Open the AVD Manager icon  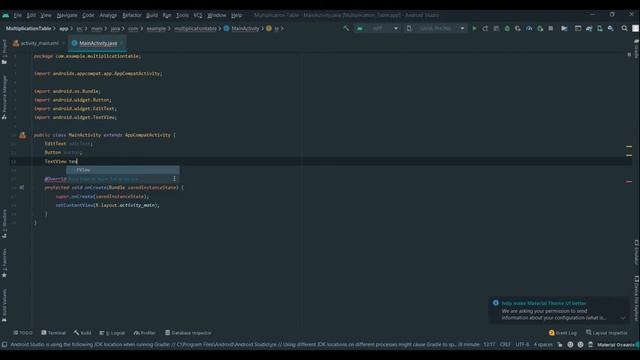(600, 29)
